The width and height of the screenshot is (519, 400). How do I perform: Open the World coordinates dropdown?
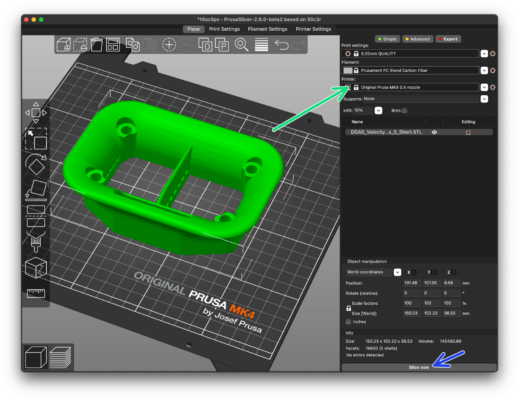(x=397, y=272)
